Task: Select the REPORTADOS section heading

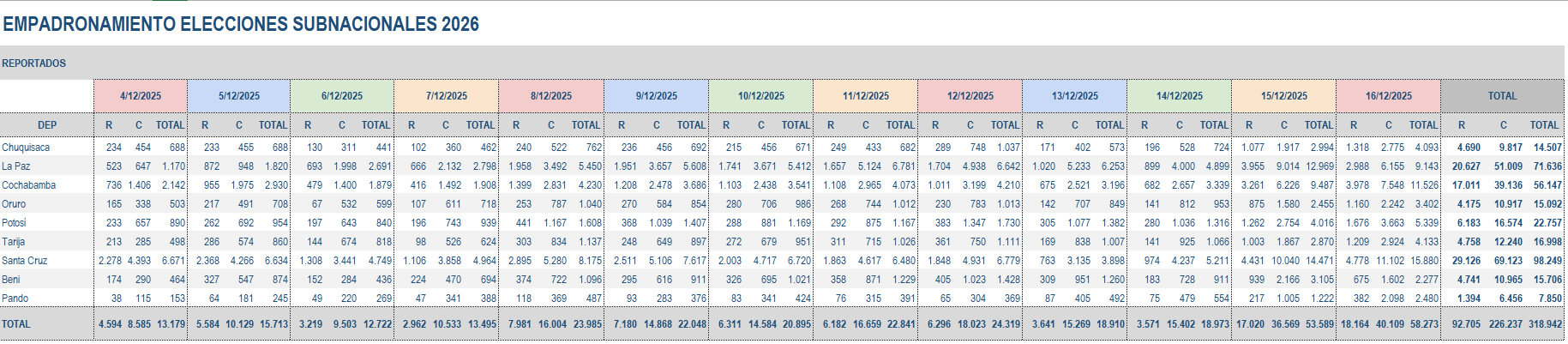Action: point(34,63)
